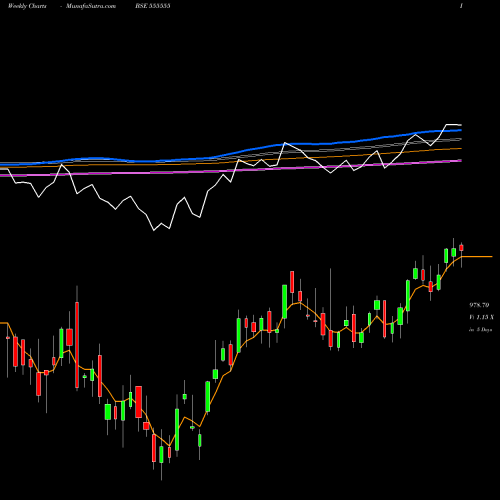The height and width of the screenshot is (500, 500).
Task: Click the lowest green candle at chart bottom
Action: click(x=161, y=454)
